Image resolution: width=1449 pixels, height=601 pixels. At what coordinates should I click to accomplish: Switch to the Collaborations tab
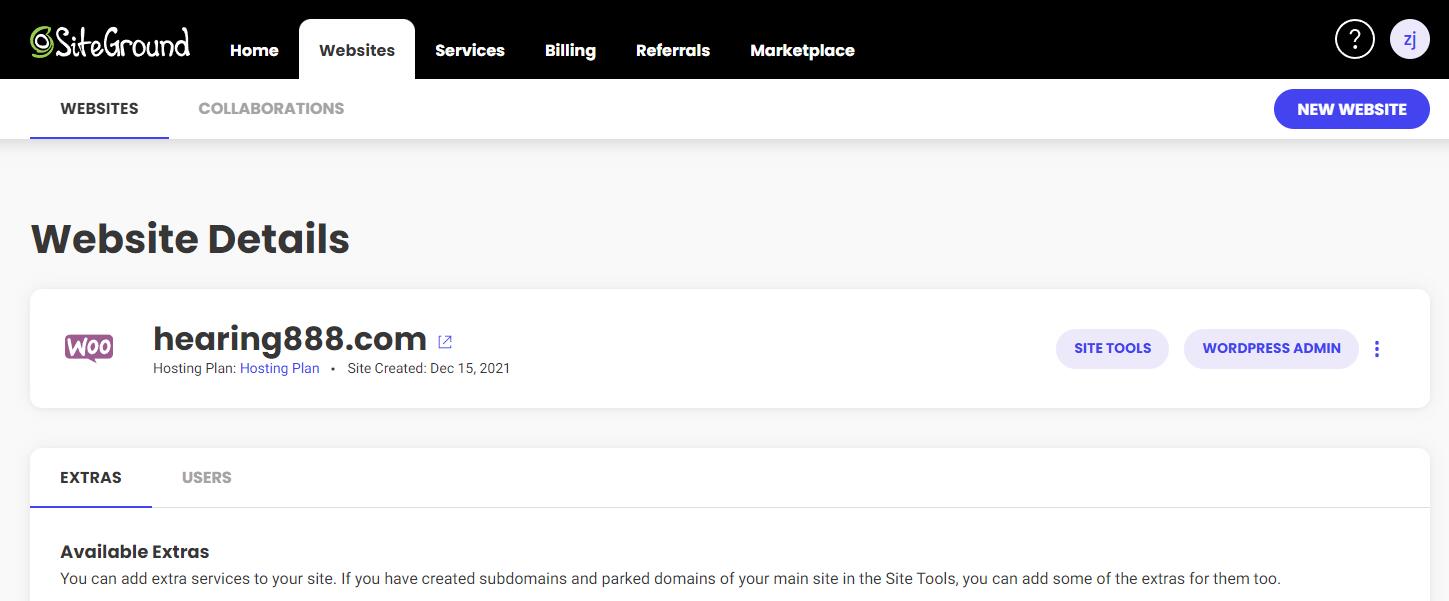[271, 108]
